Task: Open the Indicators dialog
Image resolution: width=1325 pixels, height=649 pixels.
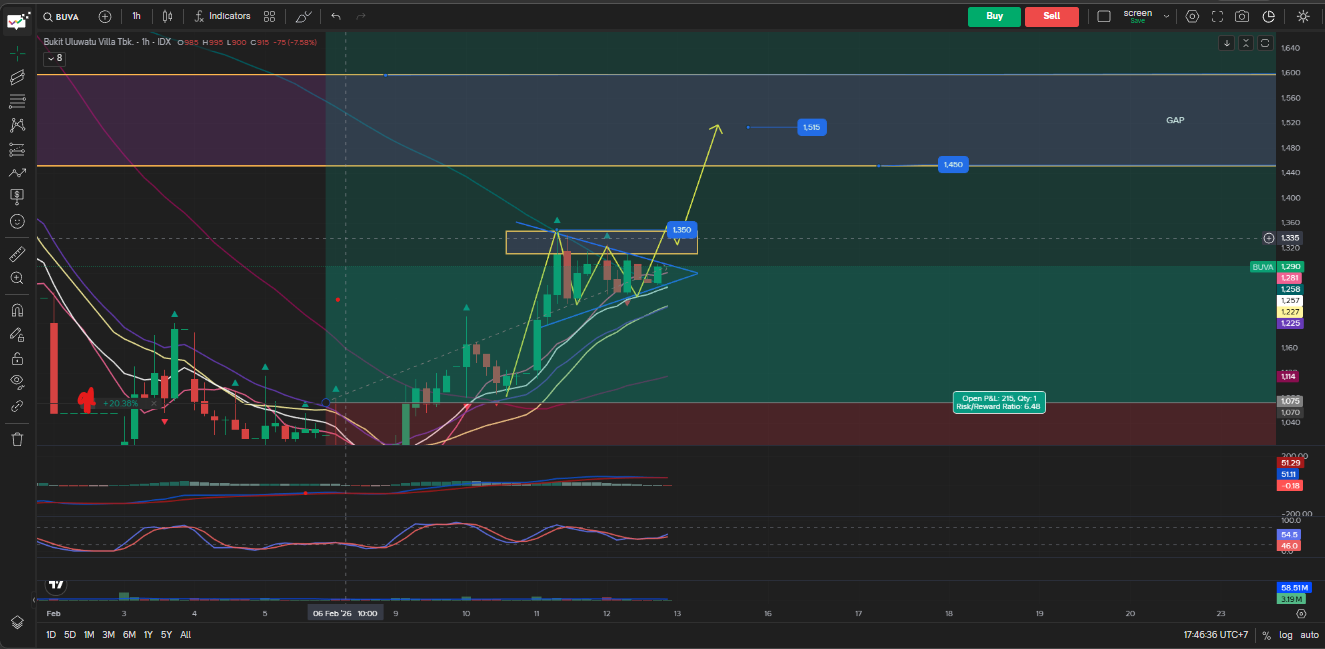Action: point(222,16)
